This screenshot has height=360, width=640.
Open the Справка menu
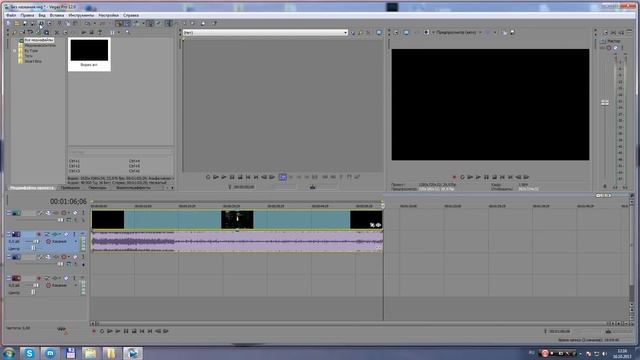pos(131,15)
